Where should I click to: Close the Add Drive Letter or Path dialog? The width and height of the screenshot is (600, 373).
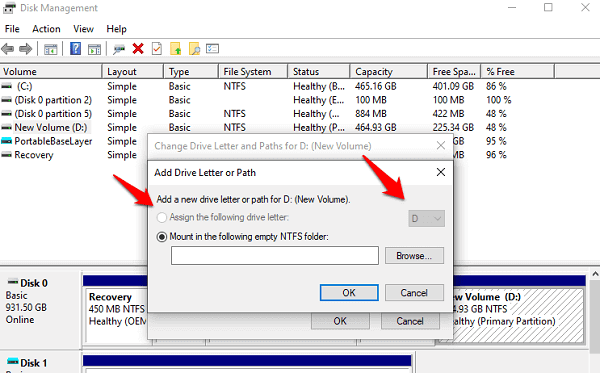tap(441, 172)
